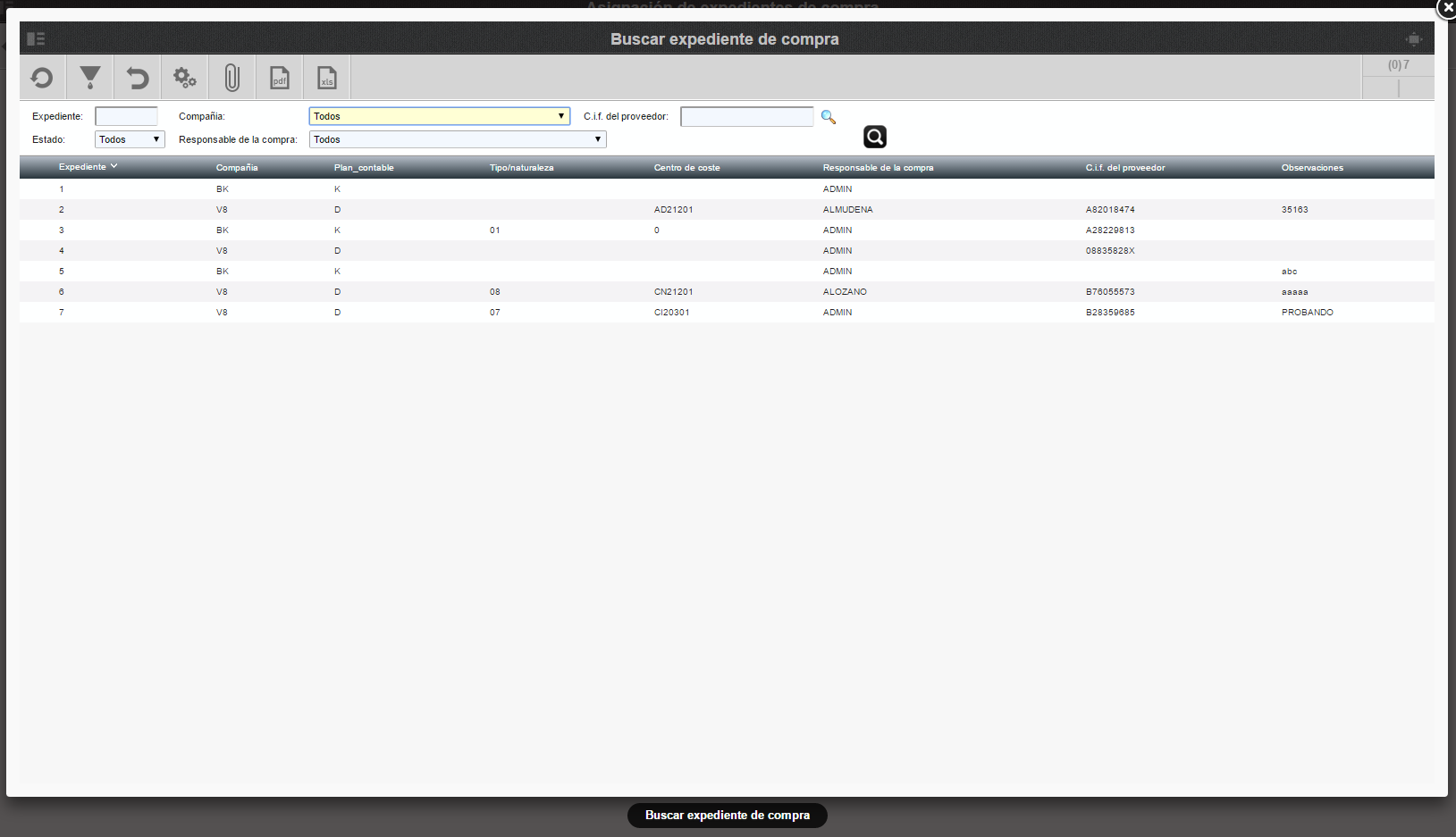Click provider C.i.f. A82018474

pyautogui.click(x=1110, y=210)
